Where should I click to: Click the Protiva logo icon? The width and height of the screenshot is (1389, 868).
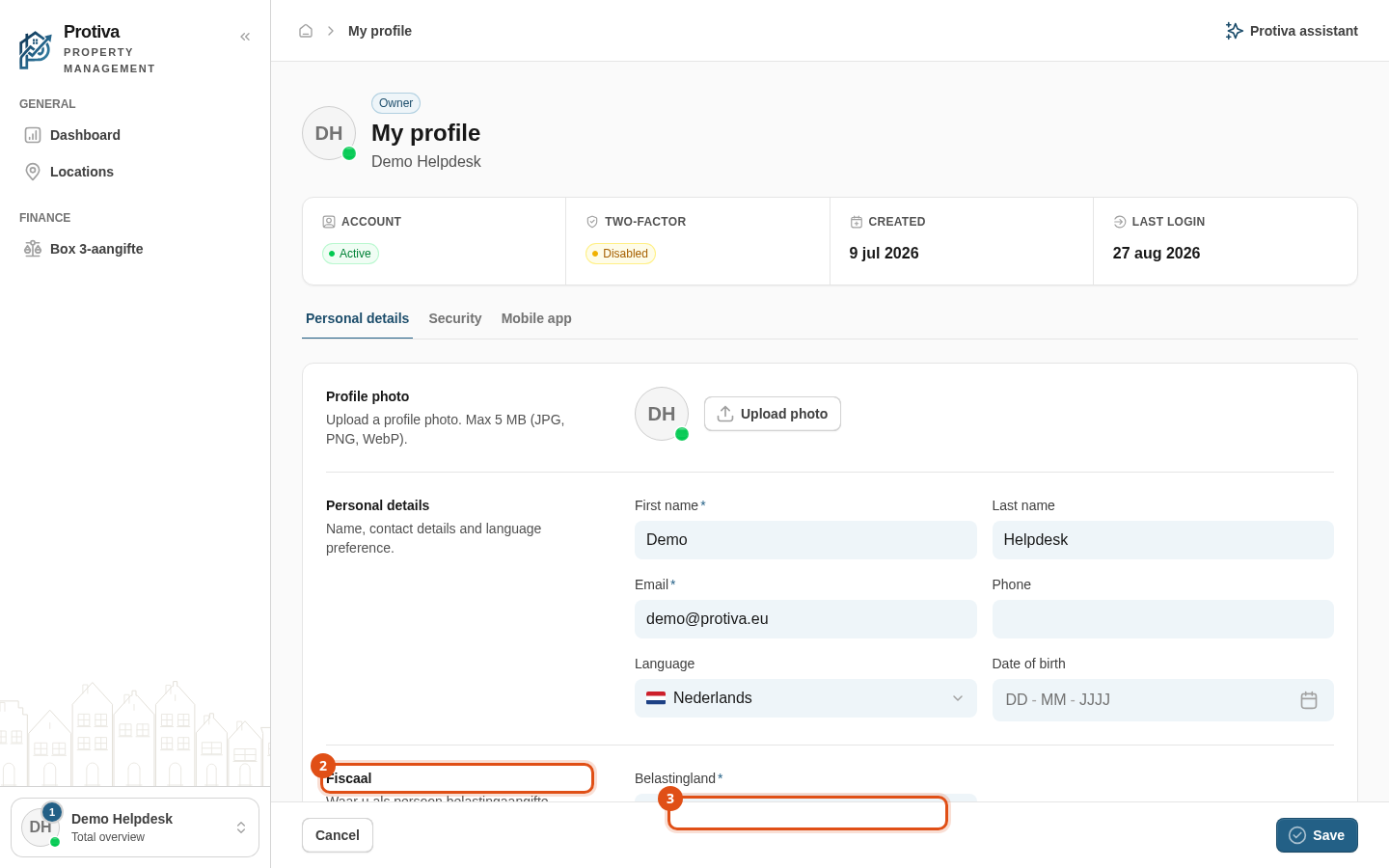(x=36, y=50)
